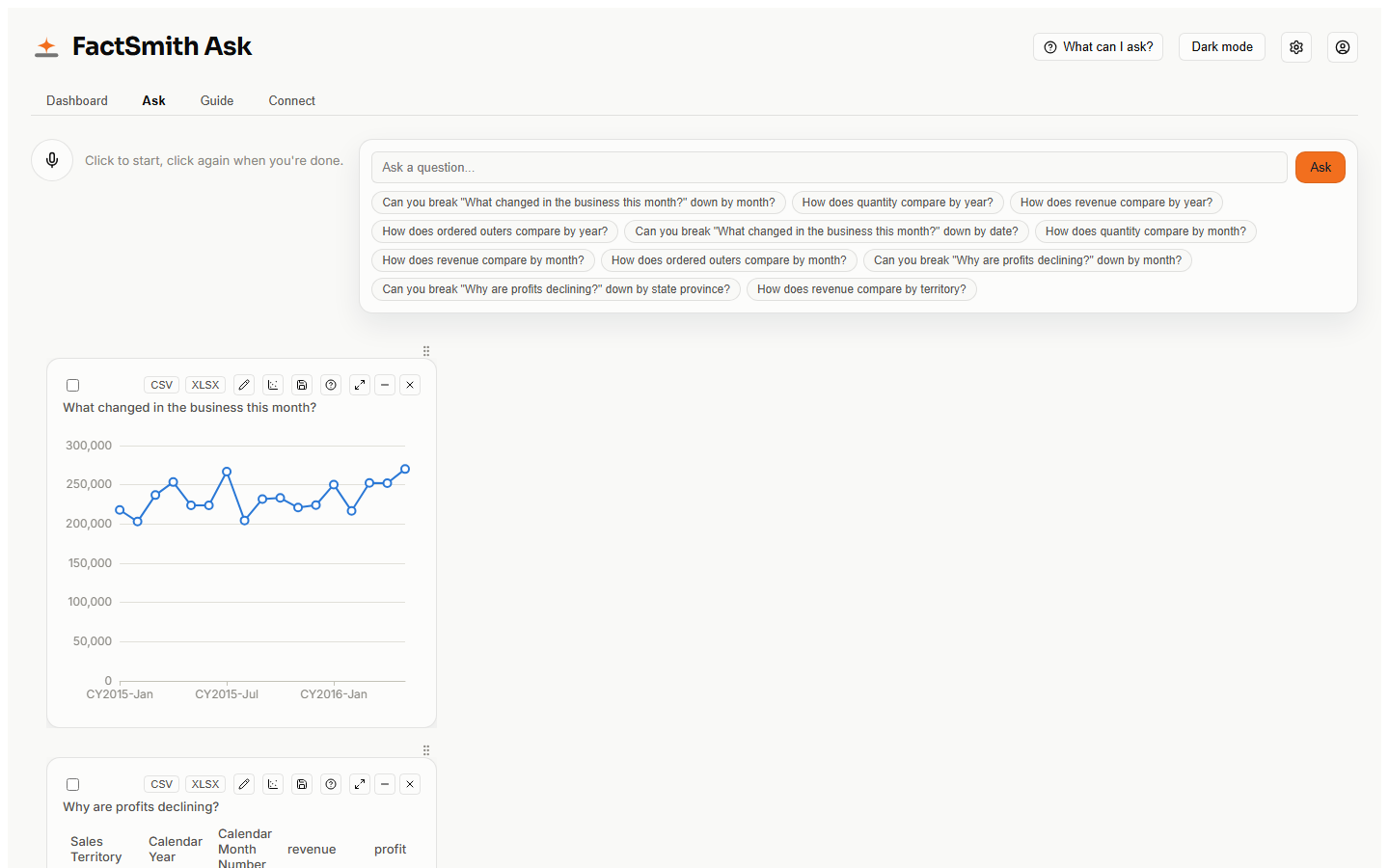This screenshot has height=868, width=1389.
Task: Save the 'Why are profits declining?' card
Action: 302,784
